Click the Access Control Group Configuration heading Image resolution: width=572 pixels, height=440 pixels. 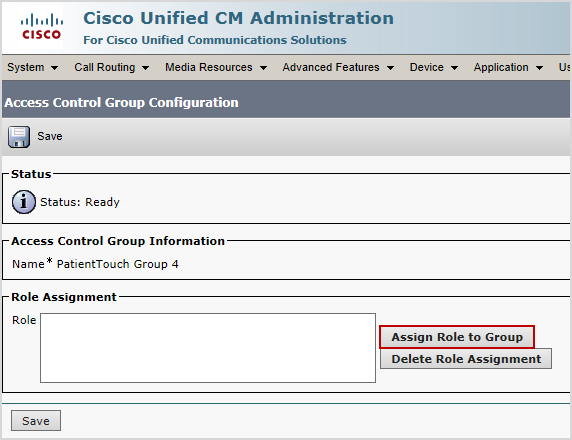121,103
